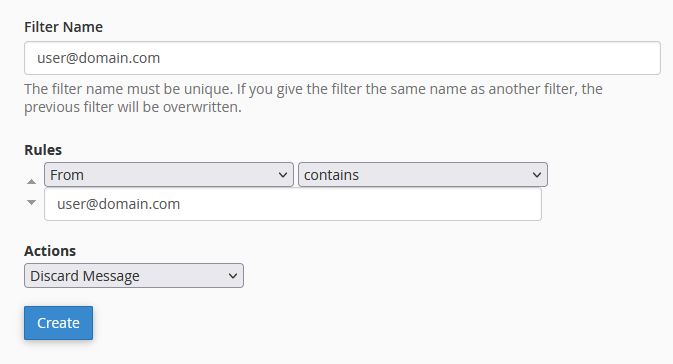Click the Filter Name label

[x=64, y=27]
